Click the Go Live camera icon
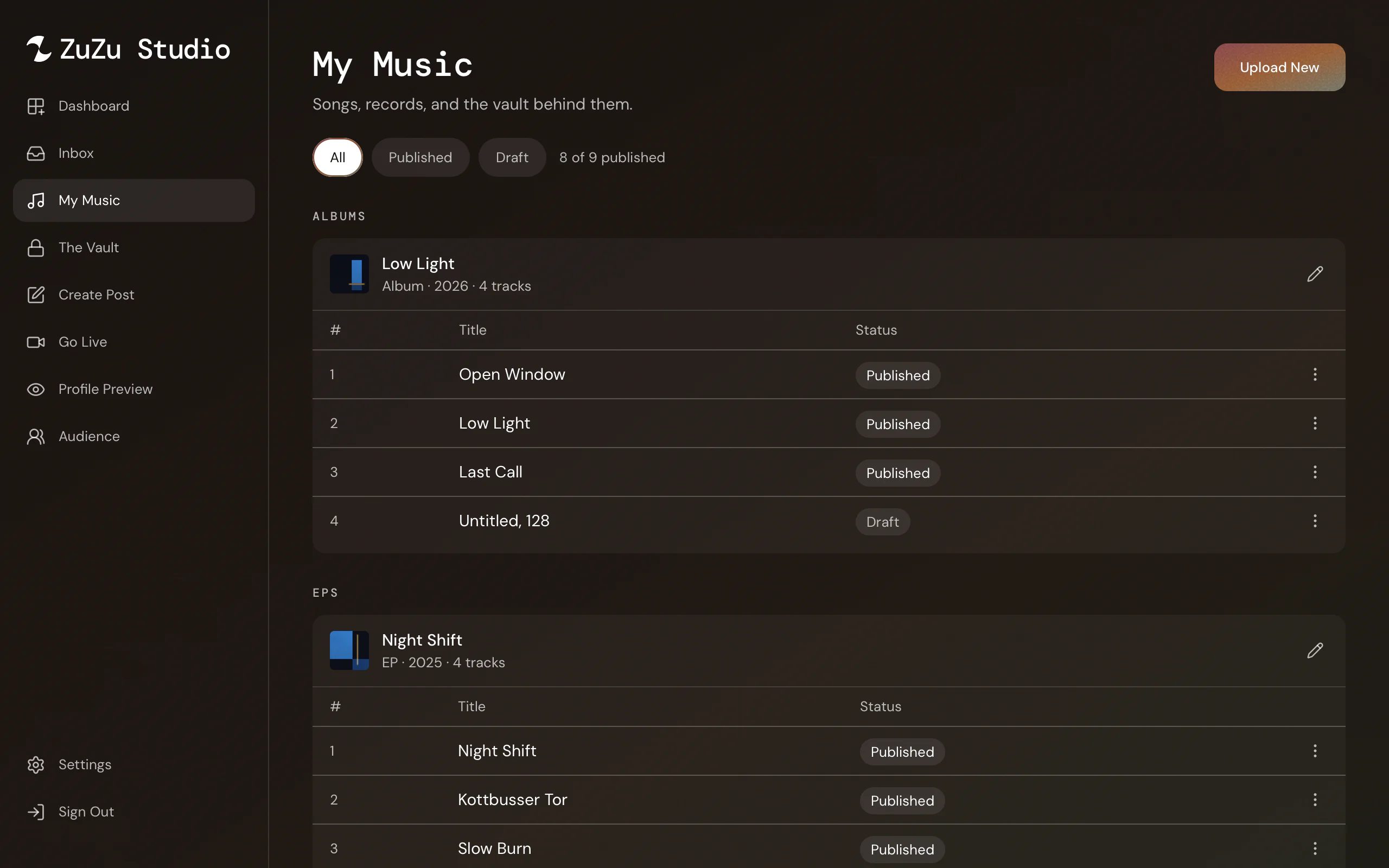The height and width of the screenshot is (868, 1389). click(x=36, y=342)
